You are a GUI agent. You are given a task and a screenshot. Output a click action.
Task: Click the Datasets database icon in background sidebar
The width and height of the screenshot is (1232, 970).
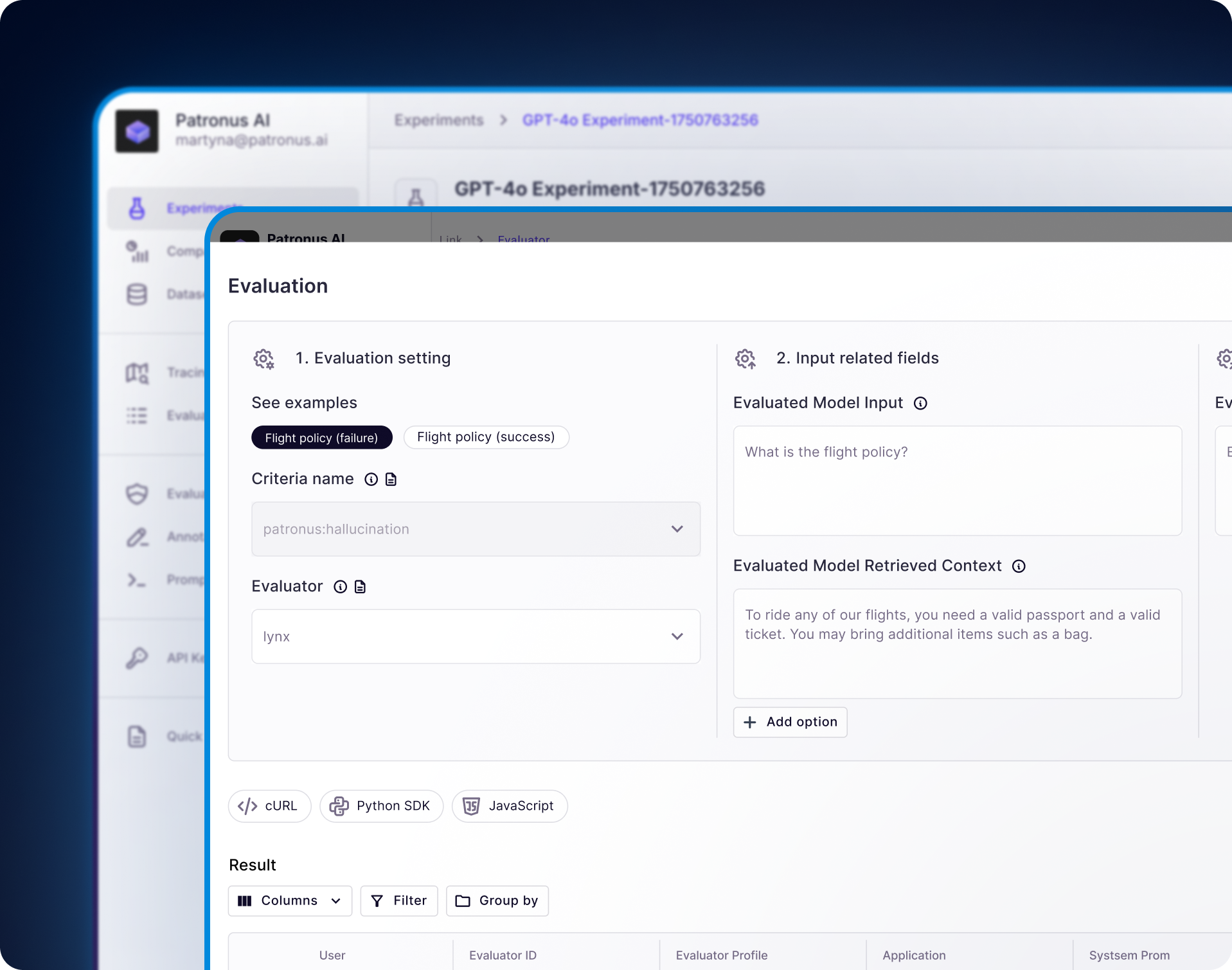[x=137, y=294]
